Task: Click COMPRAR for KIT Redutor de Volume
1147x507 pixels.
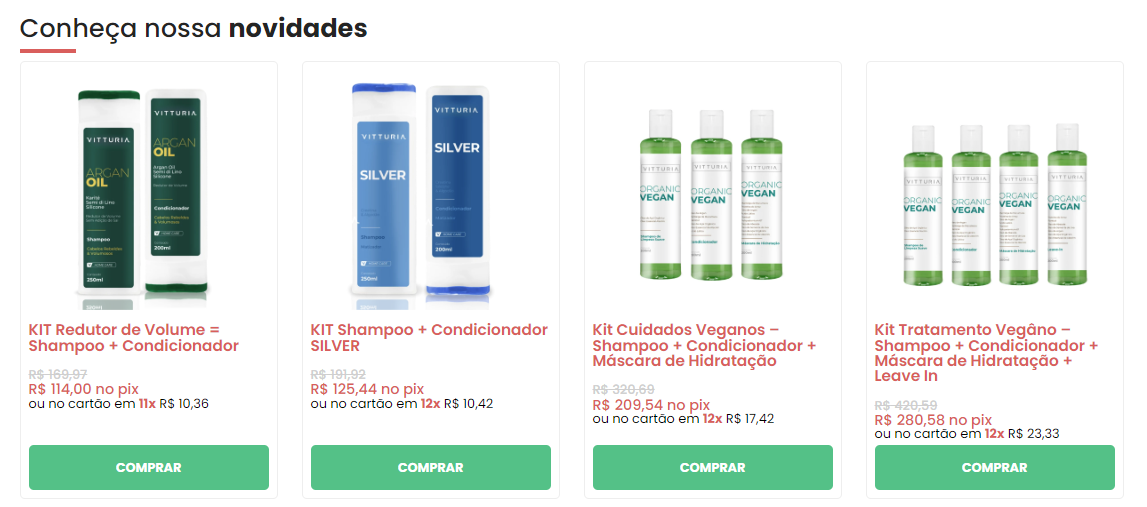Action: click(x=148, y=467)
